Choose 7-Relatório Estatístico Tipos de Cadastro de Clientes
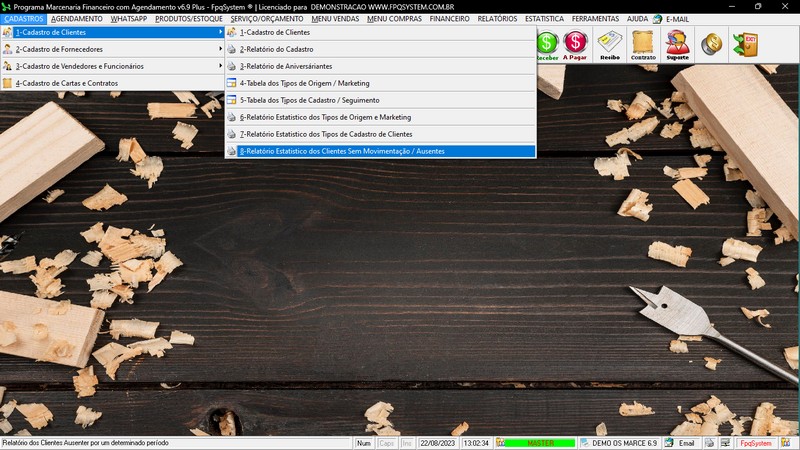Screen dimensions: 800x450 point(381,134)
